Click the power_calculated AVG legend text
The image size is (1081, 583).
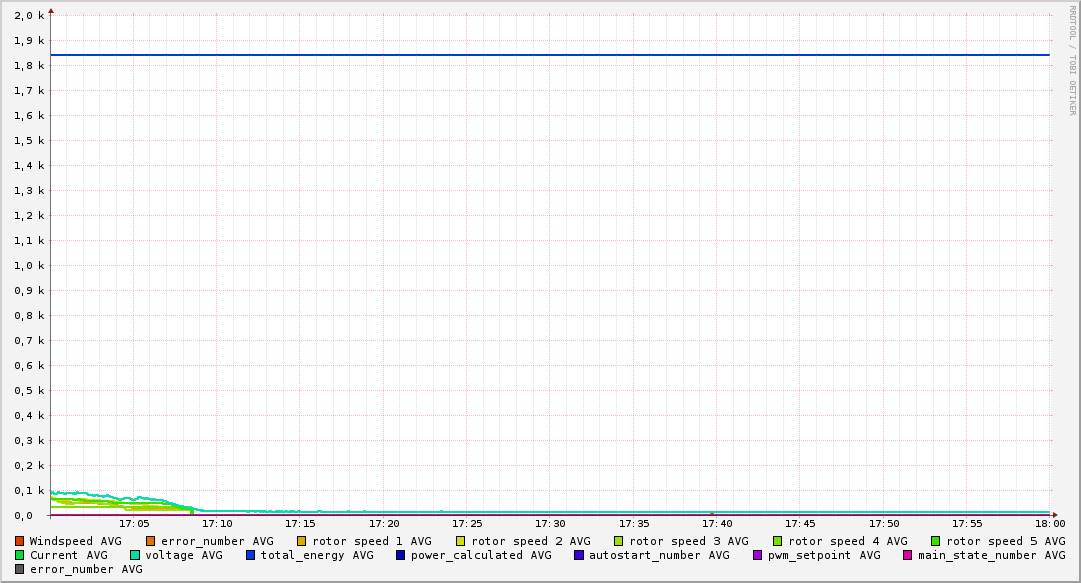click(480, 555)
